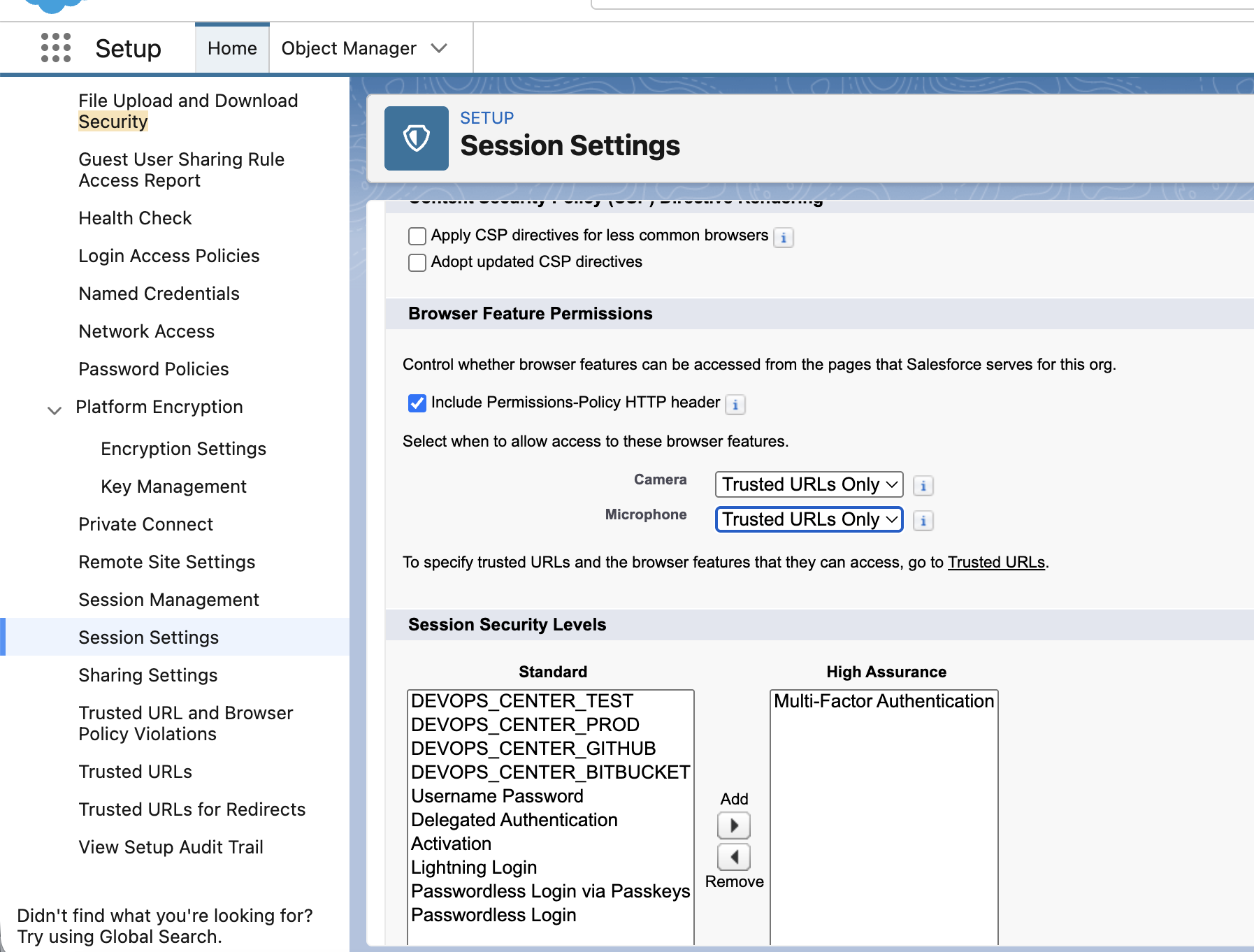Open Encryption Settings
1254x952 pixels.
click(184, 449)
